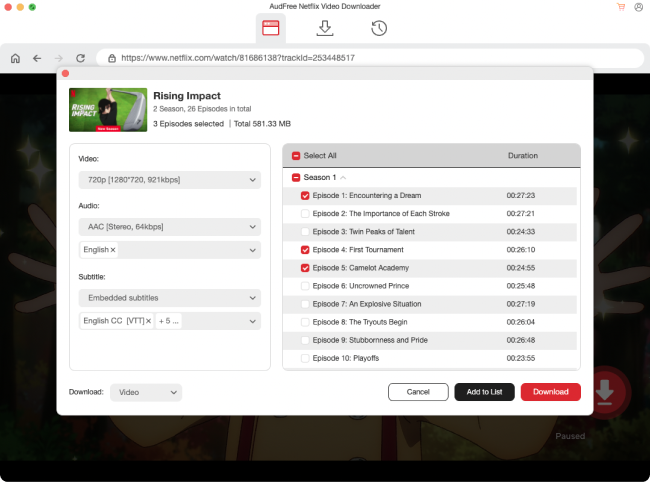The width and height of the screenshot is (650, 482).
Task: Click the Episode 4: First Tournament title
Action: click(x=358, y=250)
